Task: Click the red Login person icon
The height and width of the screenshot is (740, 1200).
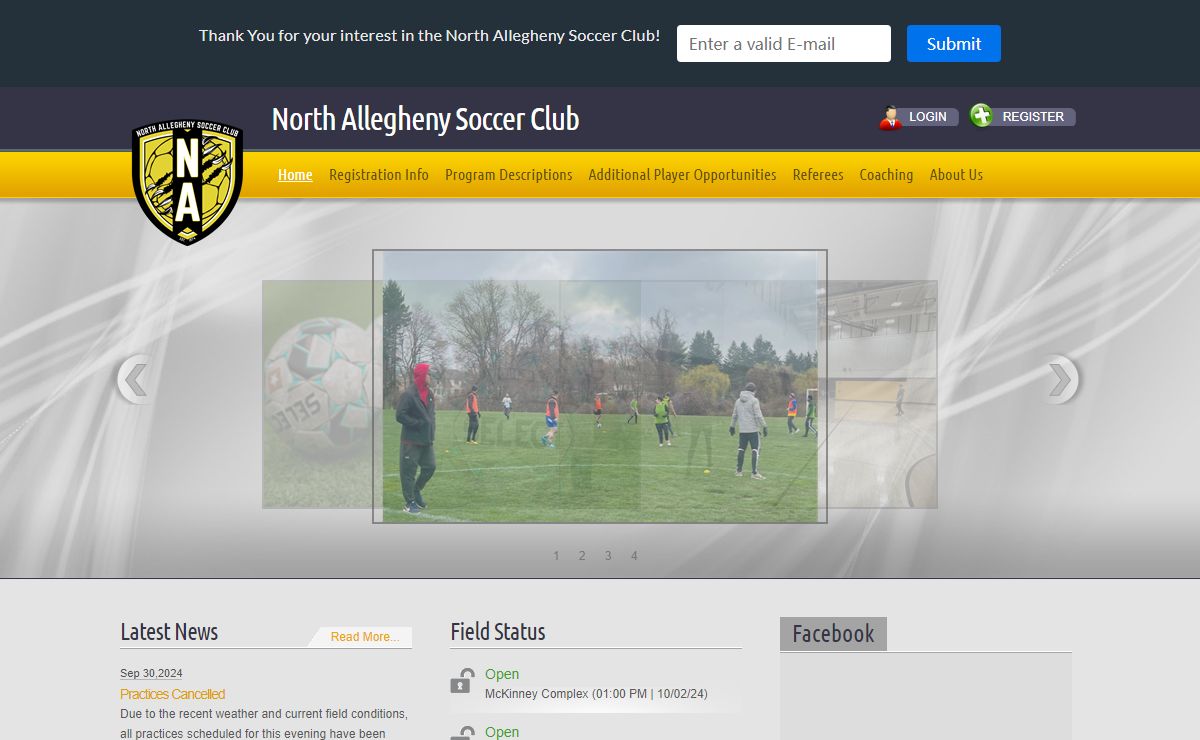Action: click(890, 117)
